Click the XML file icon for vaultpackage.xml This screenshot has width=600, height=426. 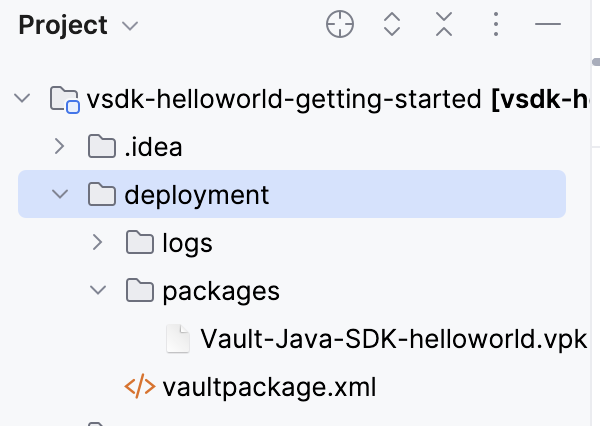pyautogui.click(x=139, y=387)
